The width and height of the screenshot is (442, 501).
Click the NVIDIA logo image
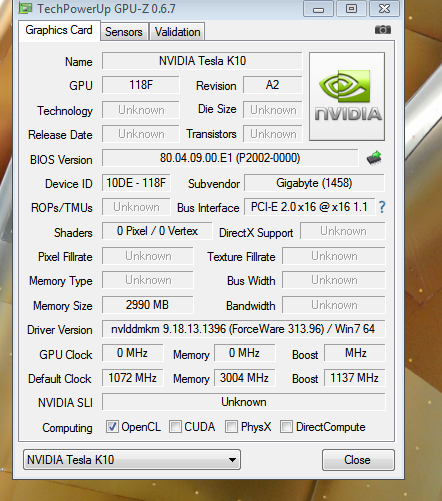[x=347, y=96]
